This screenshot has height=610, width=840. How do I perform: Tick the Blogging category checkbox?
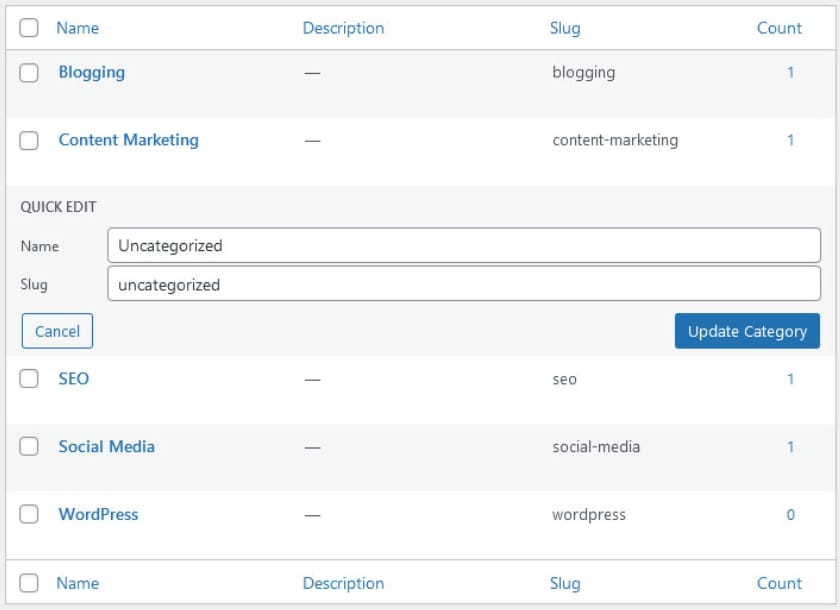pos(29,73)
